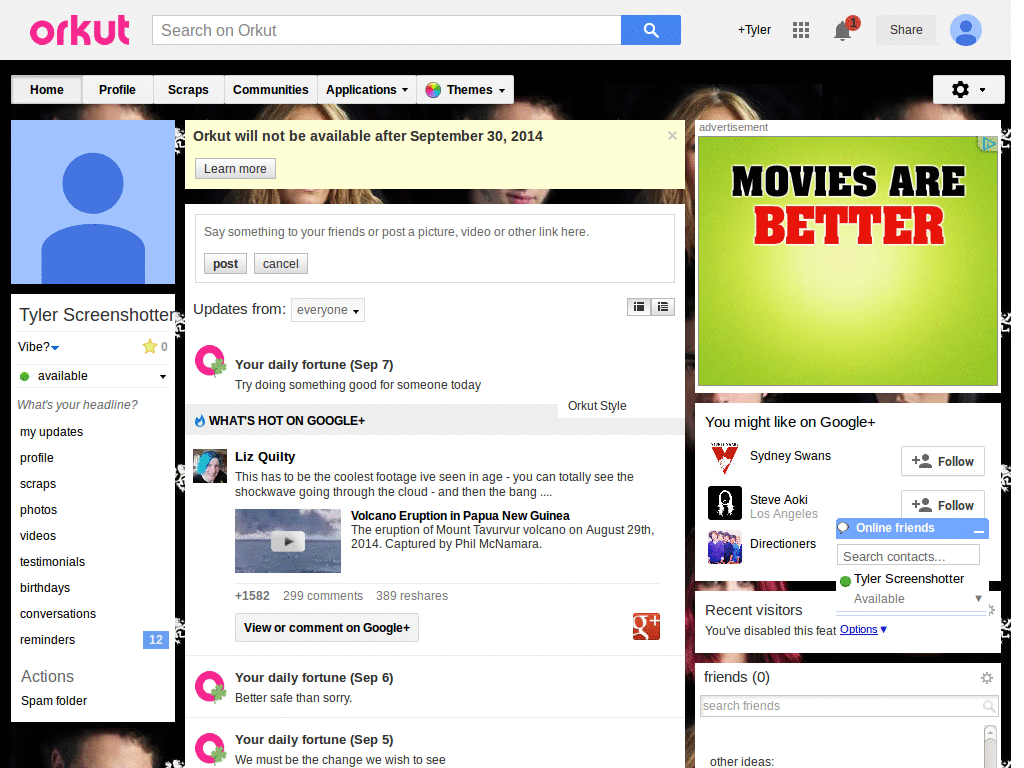1024x768 pixels.
Task: Follow Sydney Swans
Action: 942,461
